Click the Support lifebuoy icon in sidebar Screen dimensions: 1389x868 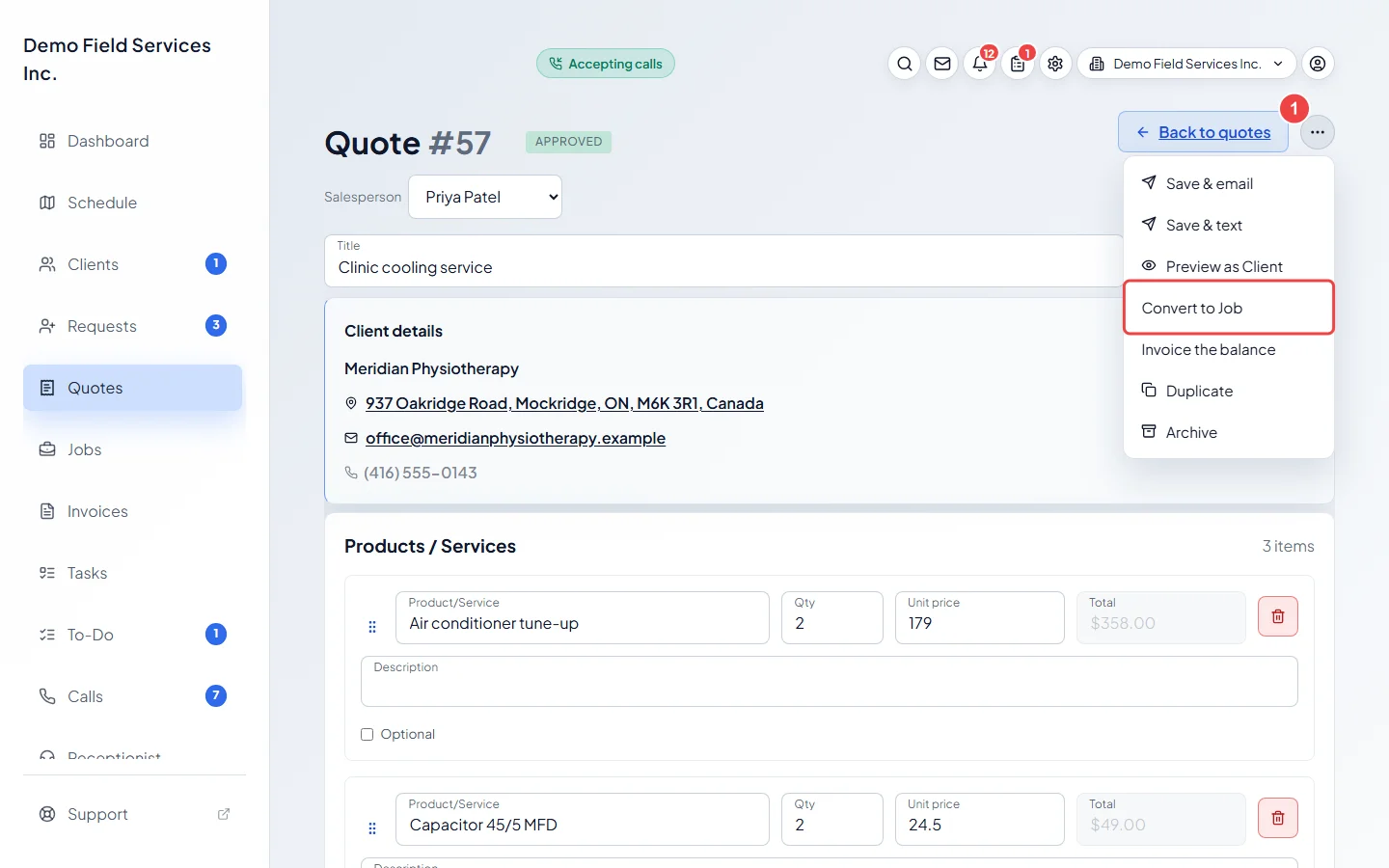[47, 814]
